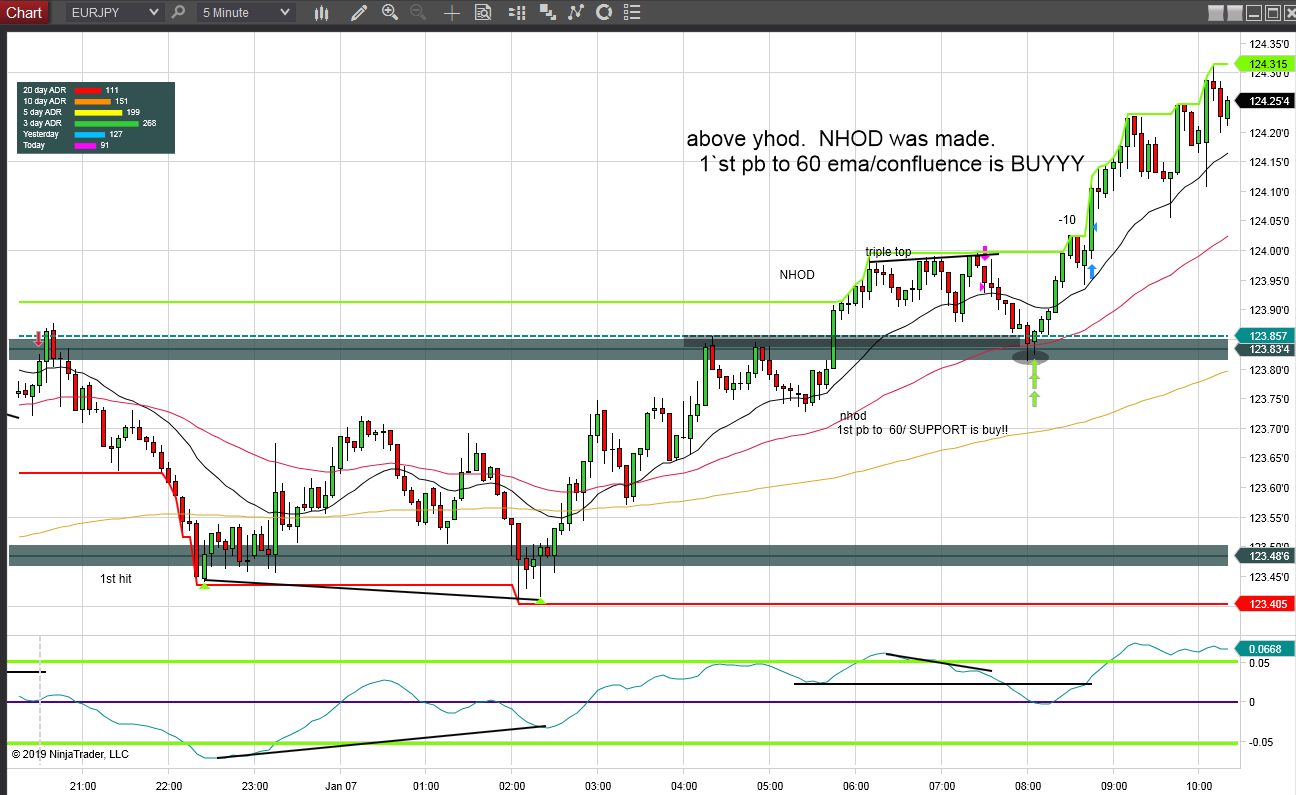Click the -0.05 indicator scale label
The width and height of the screenshot is (1296, 795).
(x=1260, y=742)
